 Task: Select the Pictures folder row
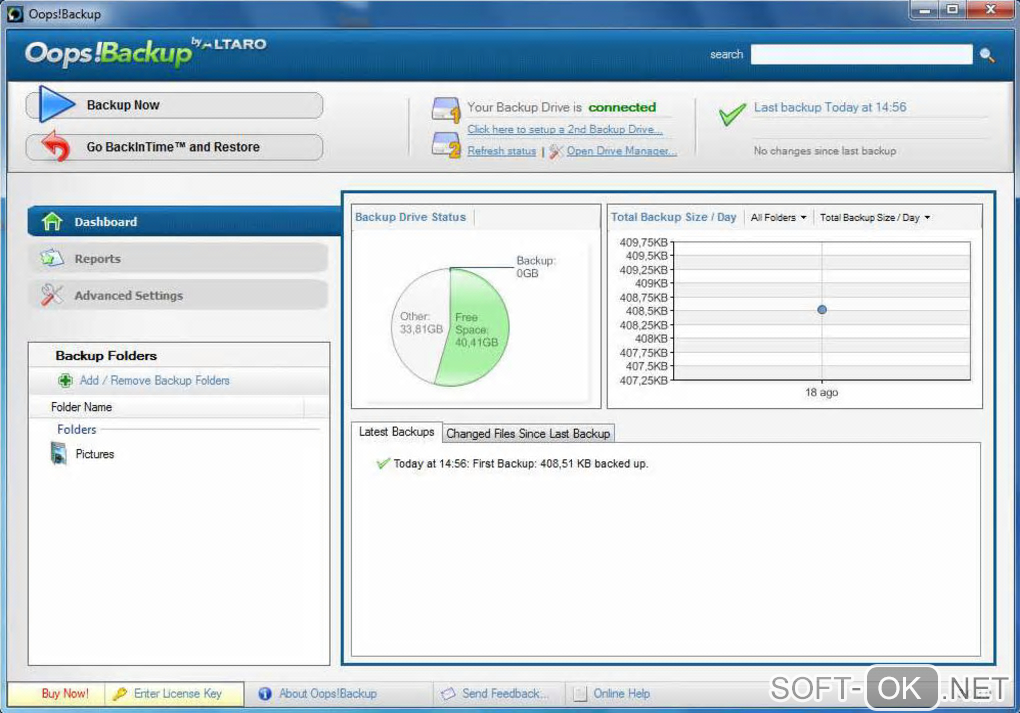[179, 454]
